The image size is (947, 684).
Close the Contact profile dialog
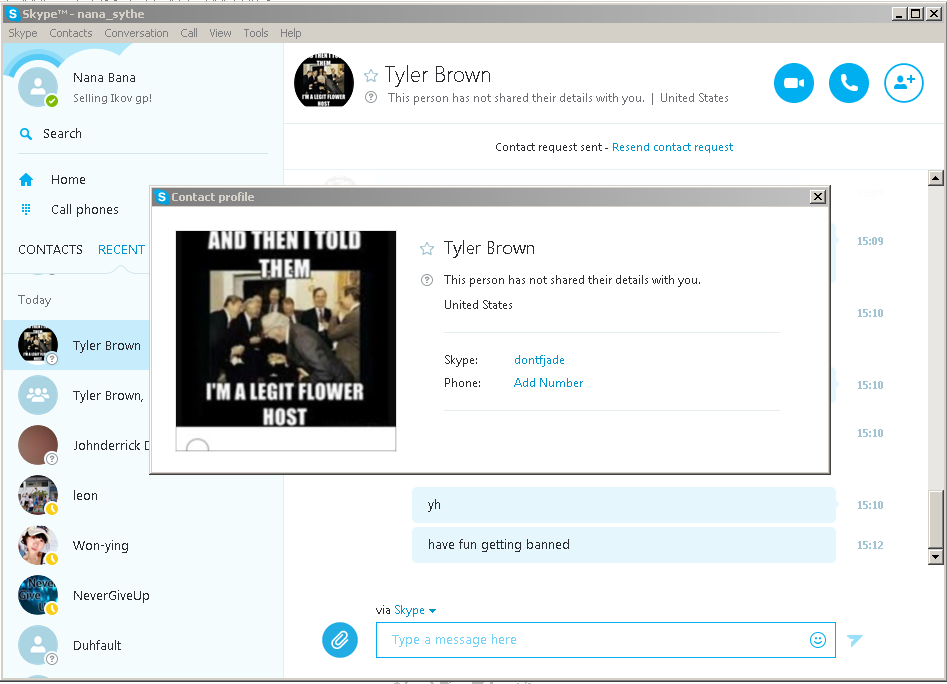(x=817, y=197)
